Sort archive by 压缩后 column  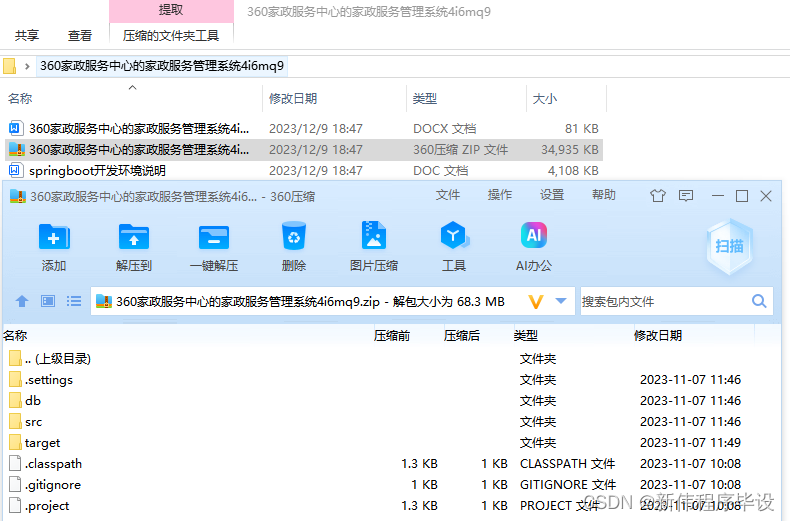pos(462,336)
